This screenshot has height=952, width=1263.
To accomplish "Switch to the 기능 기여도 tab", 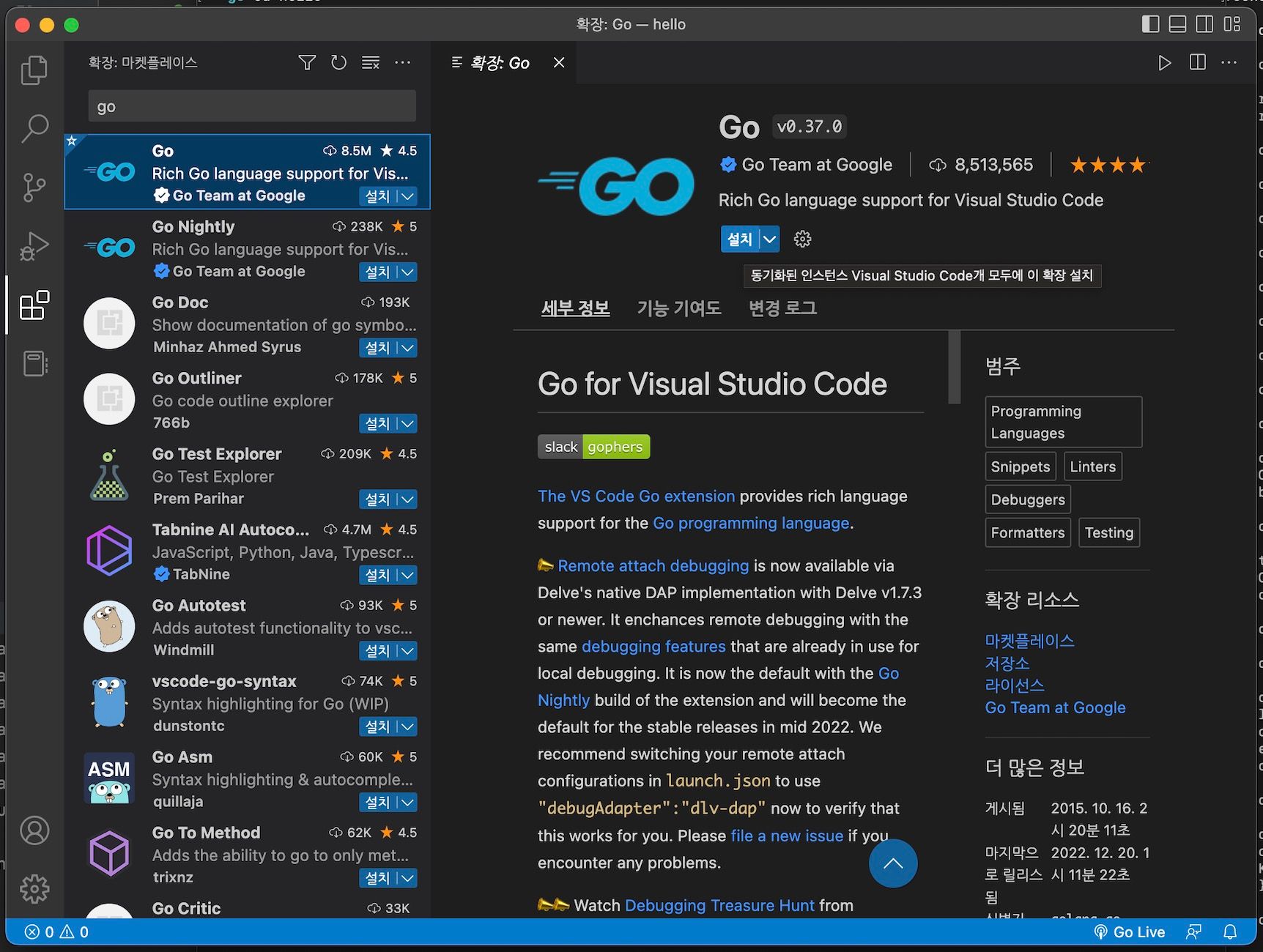I will pyautogui.click(x=678, y=308).
